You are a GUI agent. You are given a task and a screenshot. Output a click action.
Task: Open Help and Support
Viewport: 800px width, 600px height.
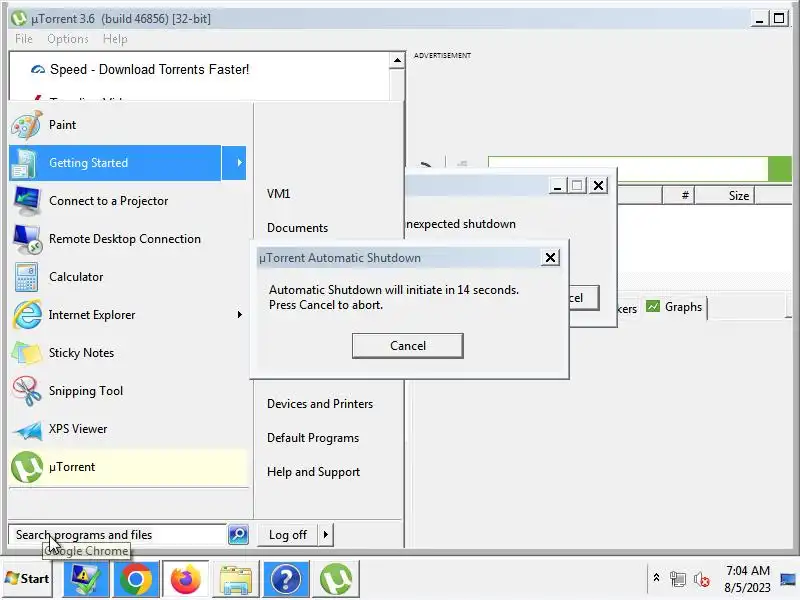313,472
